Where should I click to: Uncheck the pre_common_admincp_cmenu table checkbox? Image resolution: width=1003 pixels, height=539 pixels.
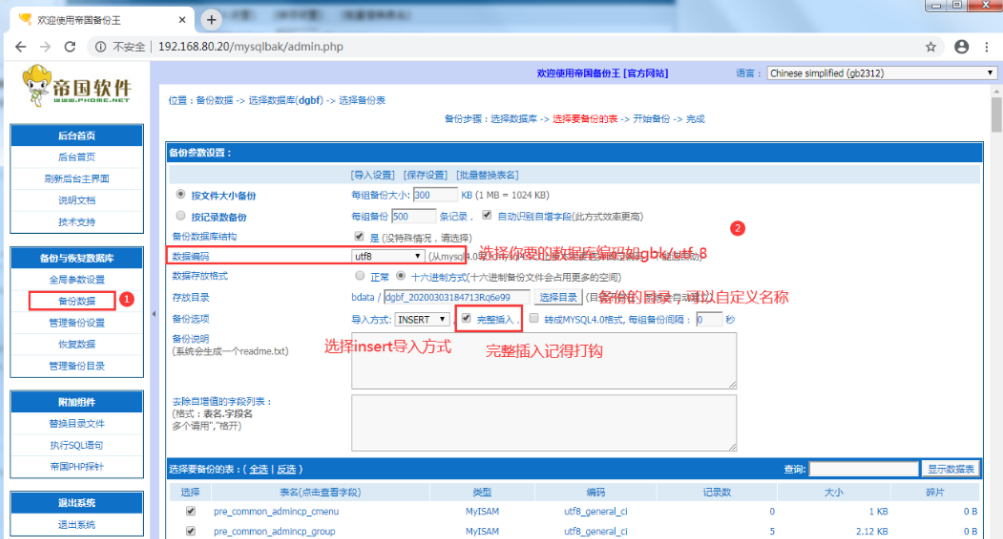tap(190, 511)
